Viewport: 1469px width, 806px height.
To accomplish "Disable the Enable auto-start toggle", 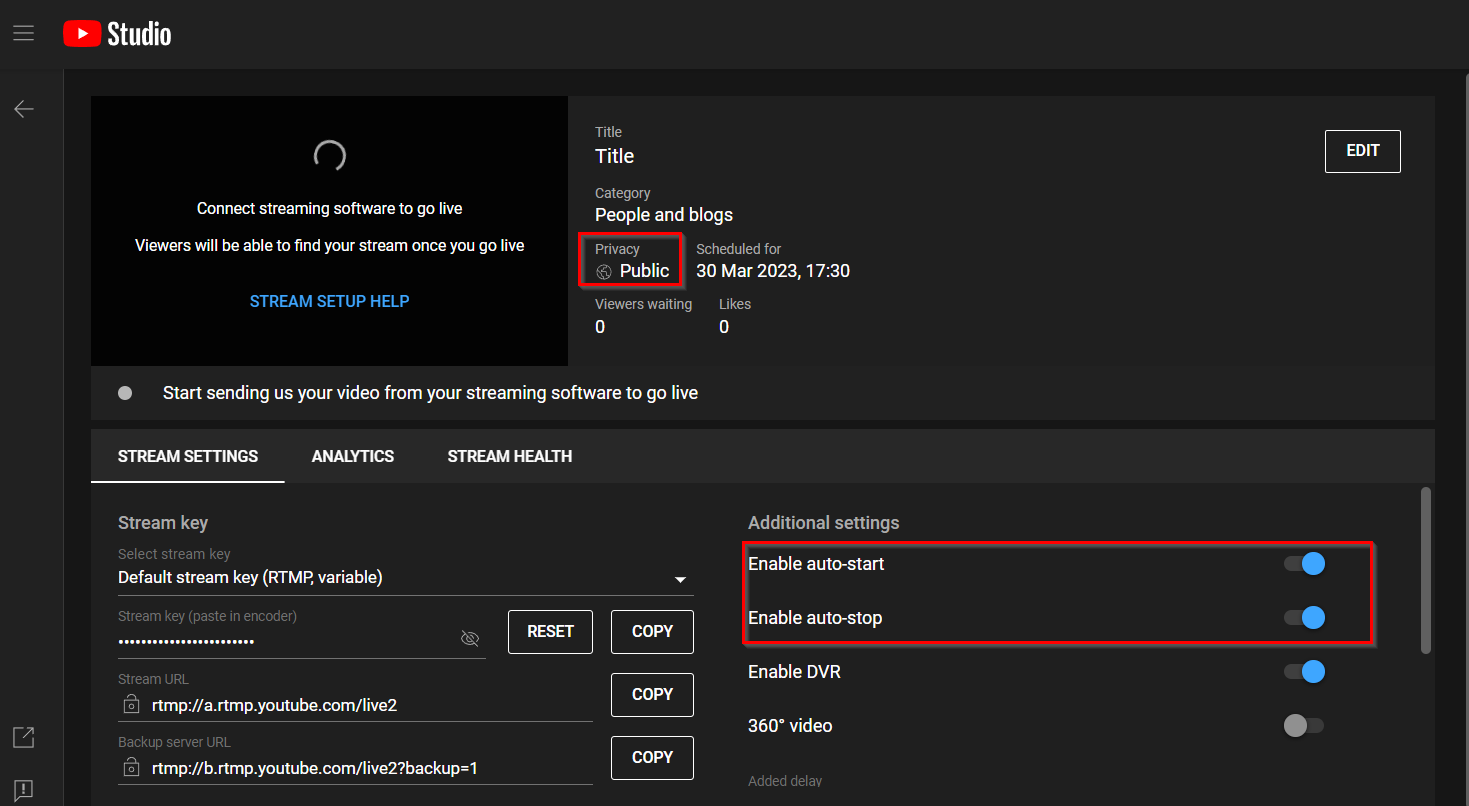I will point(1303,564).
